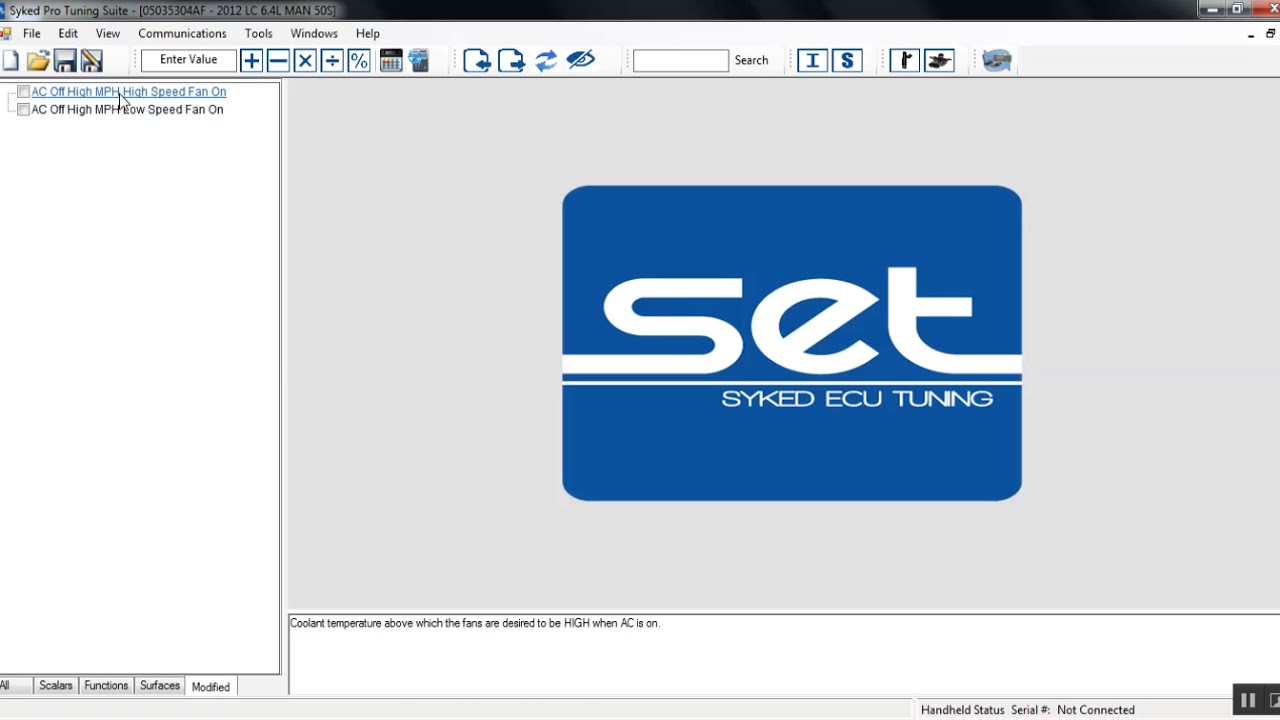This screenshot has width=1280, height=720.
Task: Click the plus (add) toolbar button
Action: coord(251,61)
